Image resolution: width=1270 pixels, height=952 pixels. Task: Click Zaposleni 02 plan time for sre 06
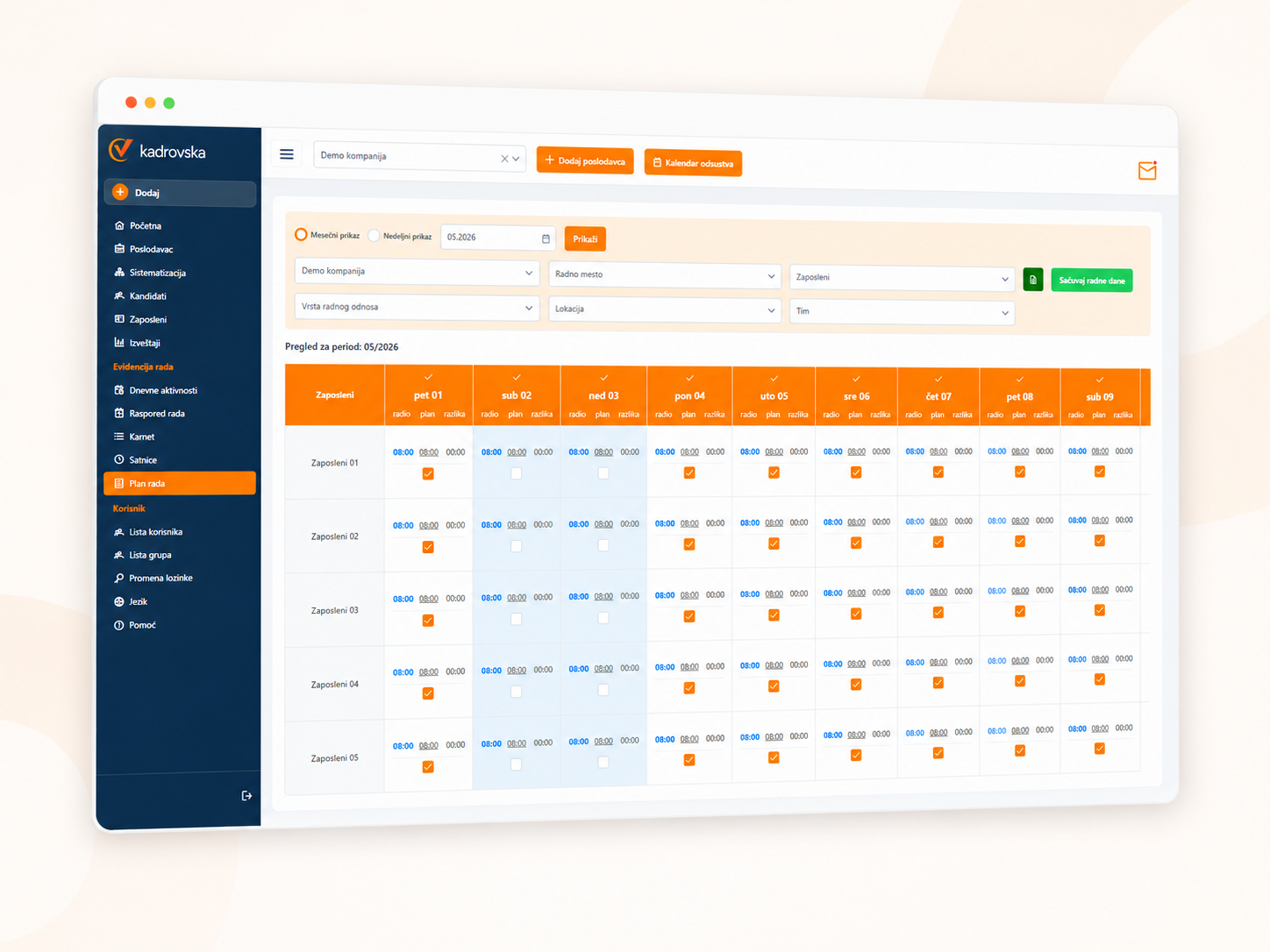[857, 522]
